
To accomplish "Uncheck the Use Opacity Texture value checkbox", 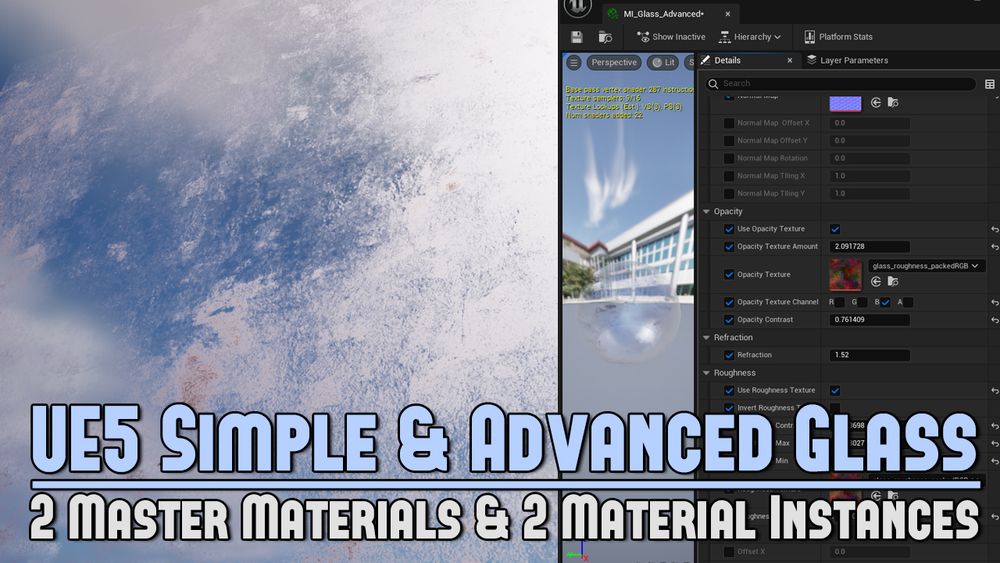I will [x=835, y=229].
